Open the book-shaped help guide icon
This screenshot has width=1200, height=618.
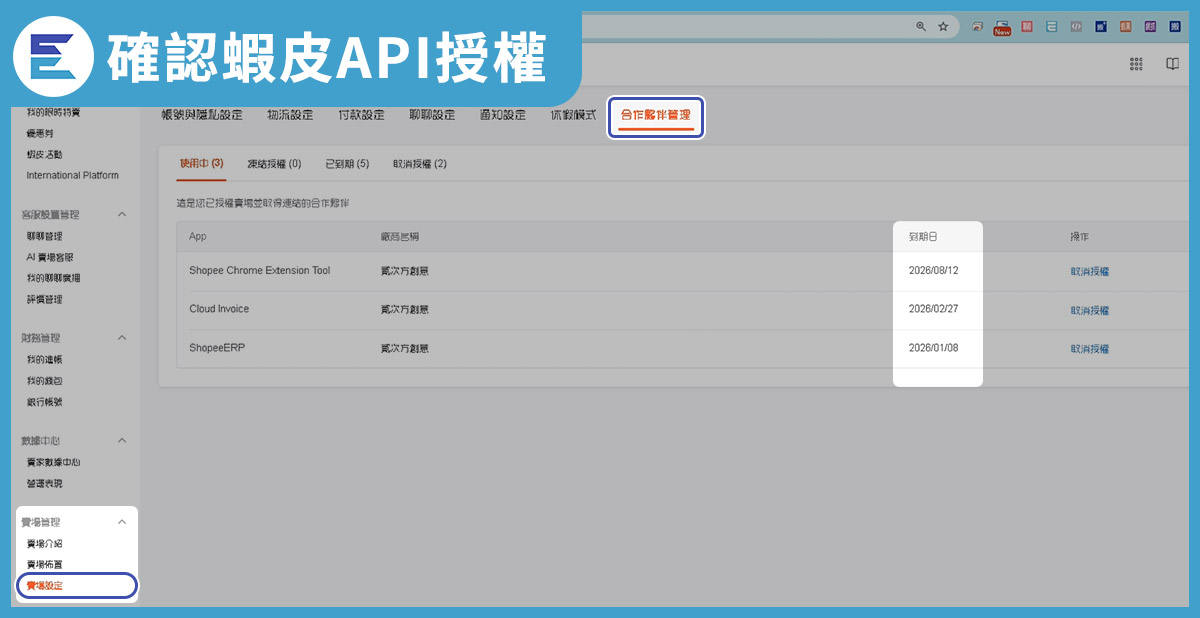point(1173,64)
